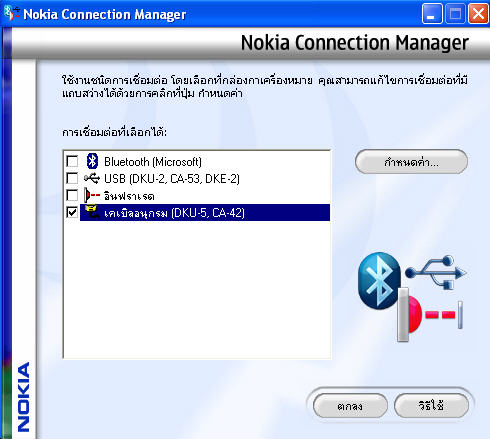Confirm with the ตกลง button

(350, 406)
